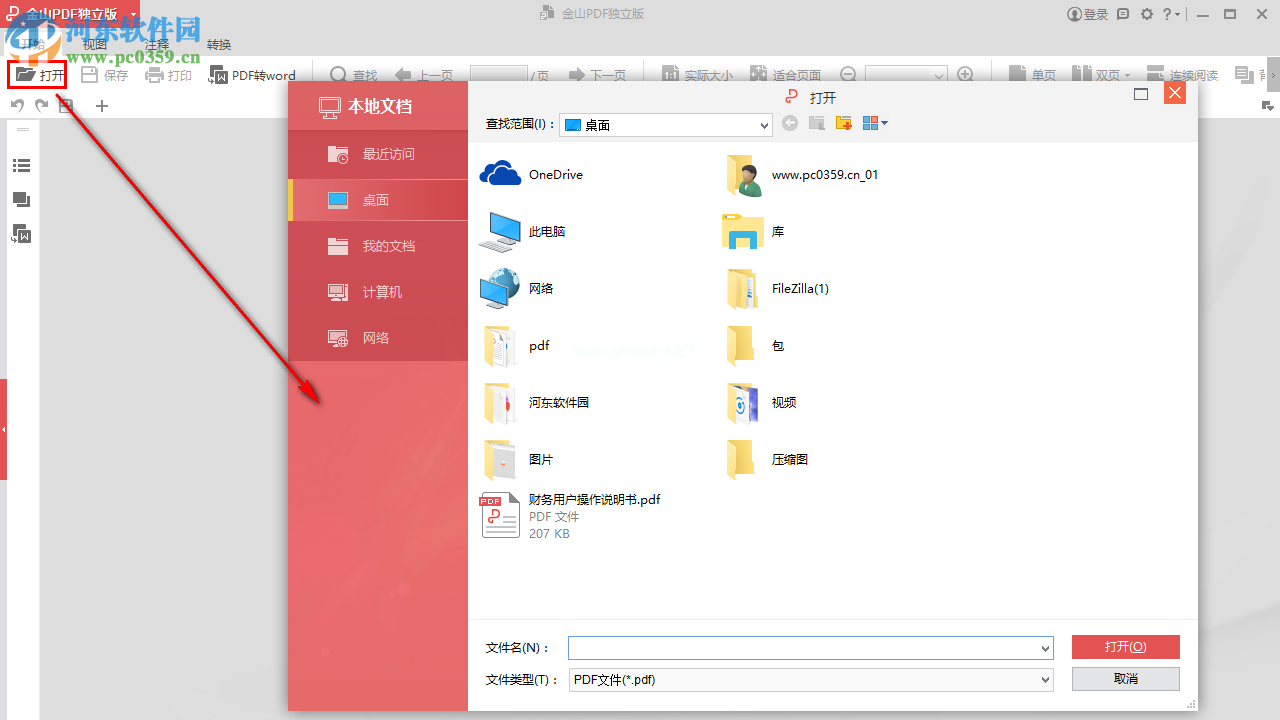Image resolution: width=1280 pixels, height=720 pixels.
Task: Open the help question mark menu
Action: [1171, 14]
